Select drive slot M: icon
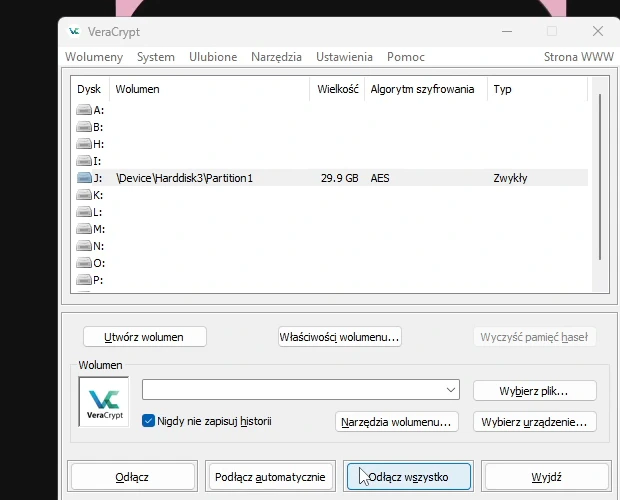620x500 pixels. click(84, 229)
